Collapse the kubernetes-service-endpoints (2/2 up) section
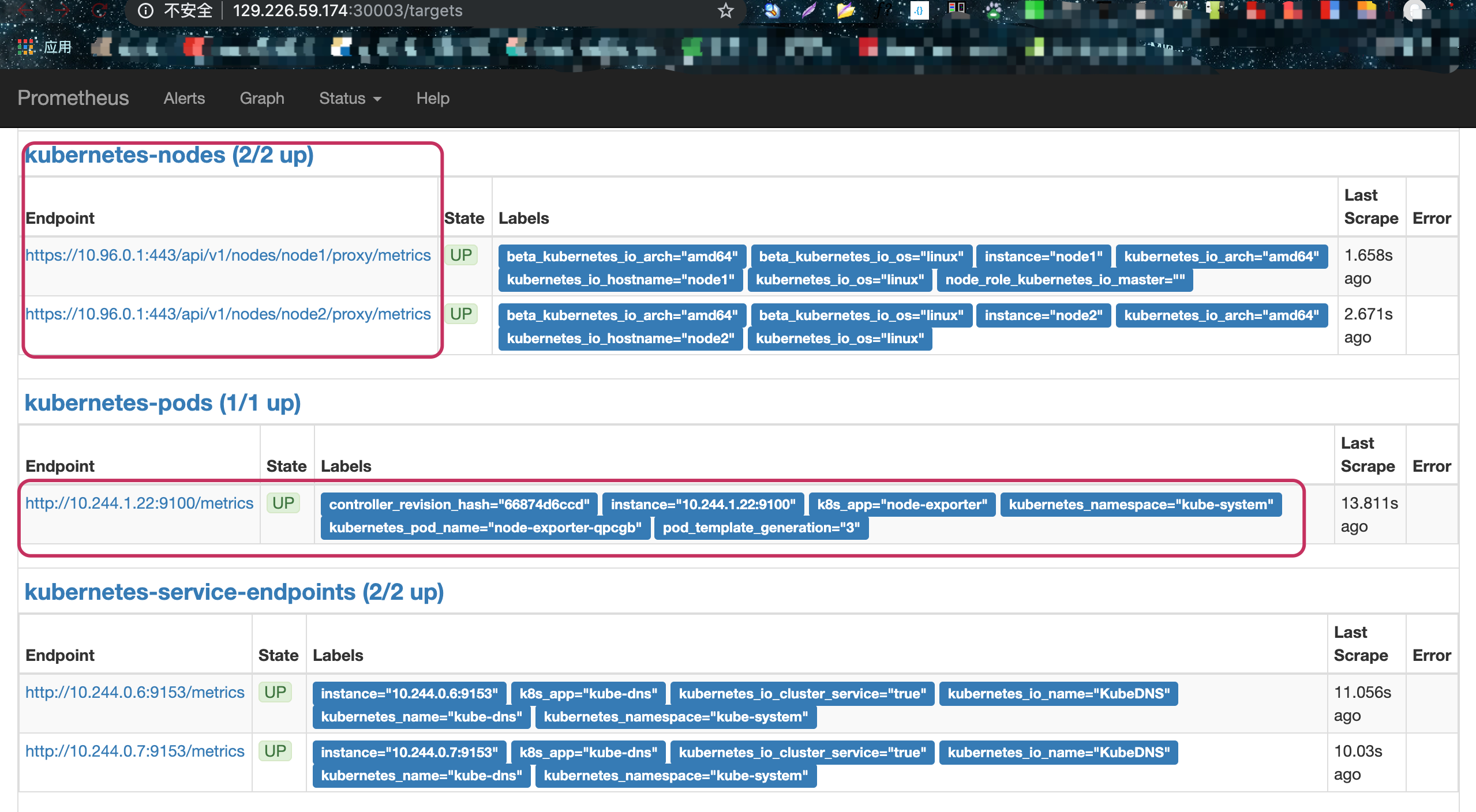 (x=234, y=592)
